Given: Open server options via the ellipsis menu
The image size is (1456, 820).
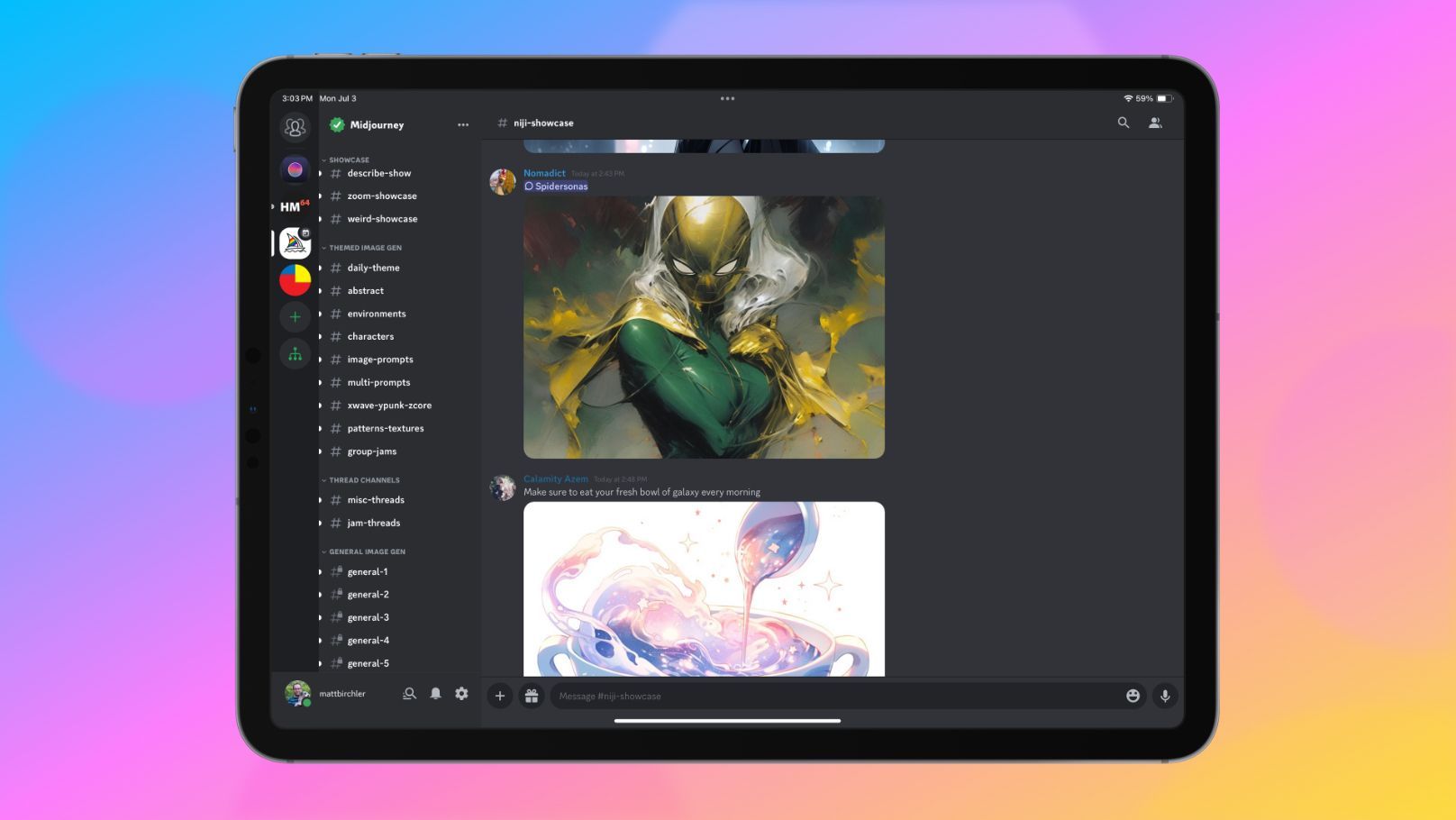Looking at the screenshot, I should pyautogui.click(x=463, y=125).
